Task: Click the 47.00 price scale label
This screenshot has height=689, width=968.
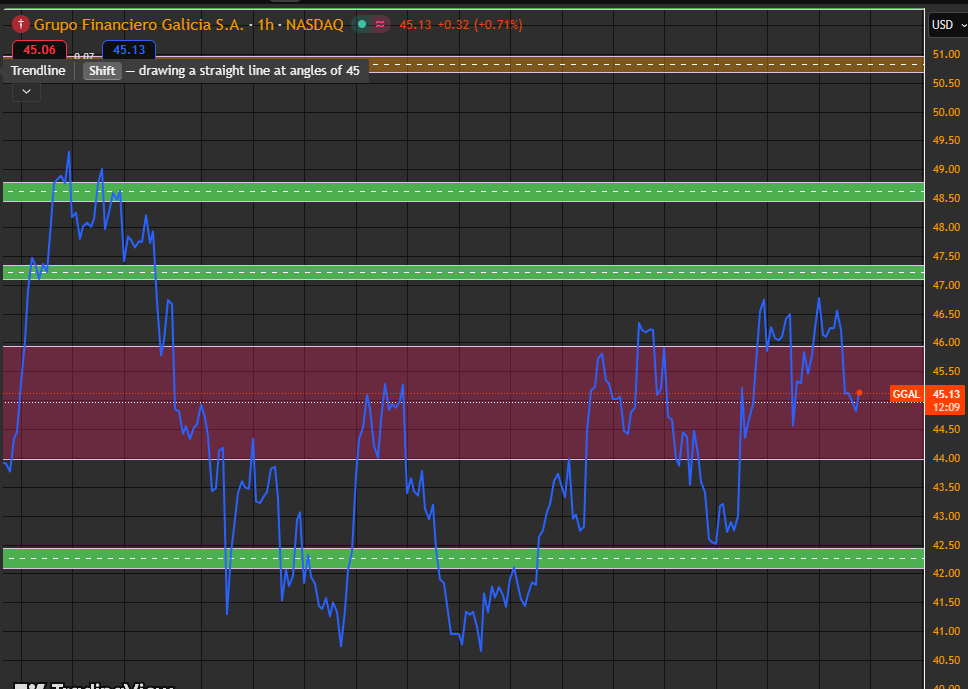Action: (x=946, y=285)
